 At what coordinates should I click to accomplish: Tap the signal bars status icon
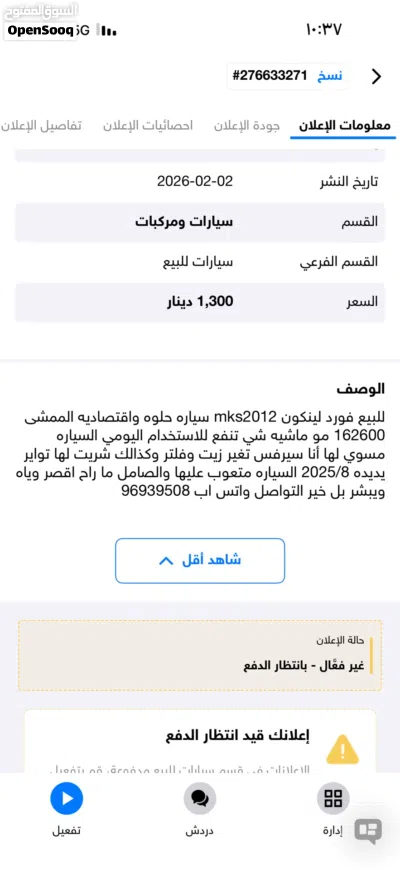107,31
